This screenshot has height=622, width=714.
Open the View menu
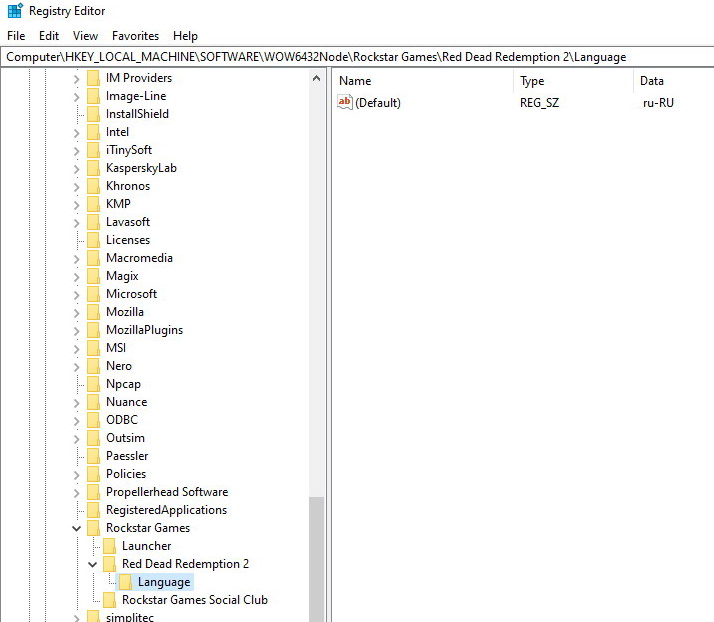point(85,36)
